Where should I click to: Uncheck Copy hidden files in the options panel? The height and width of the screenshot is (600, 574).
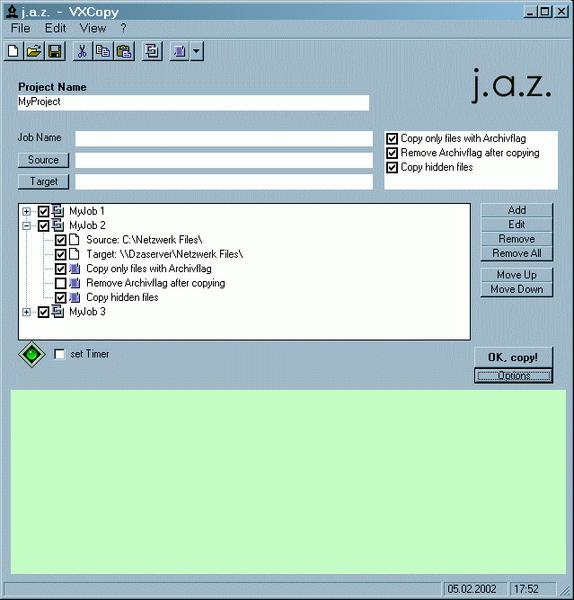[x=392, y=168]
